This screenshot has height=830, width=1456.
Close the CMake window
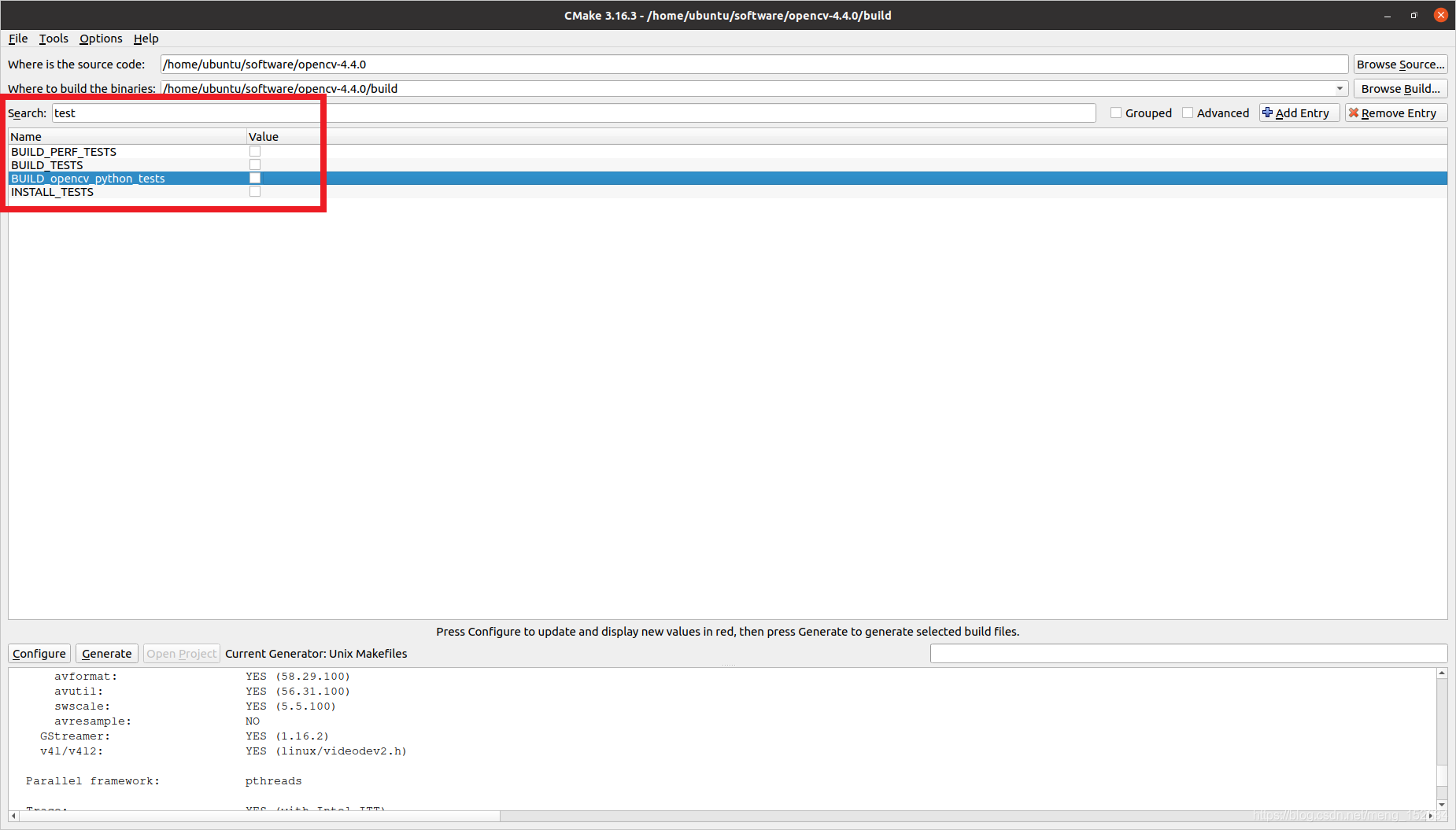(1441, 15)
